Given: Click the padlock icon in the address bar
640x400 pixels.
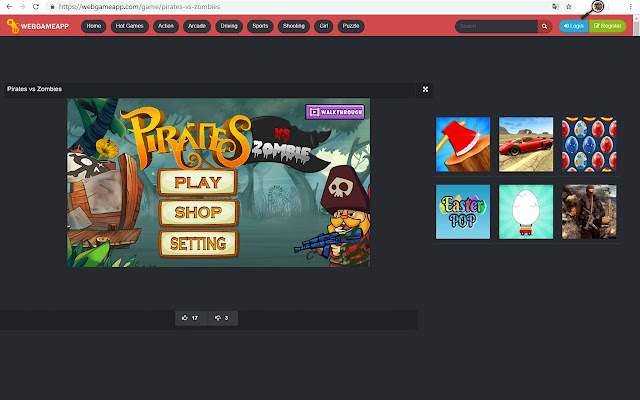Looking at the screenshot, I should click(x=52, y=7).
